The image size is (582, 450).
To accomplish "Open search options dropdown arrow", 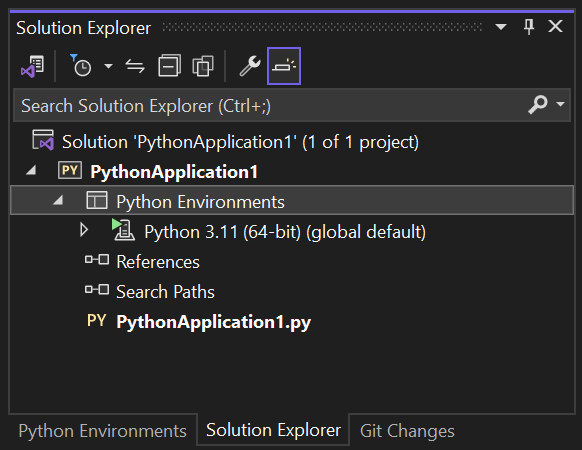I will (560, 104).
